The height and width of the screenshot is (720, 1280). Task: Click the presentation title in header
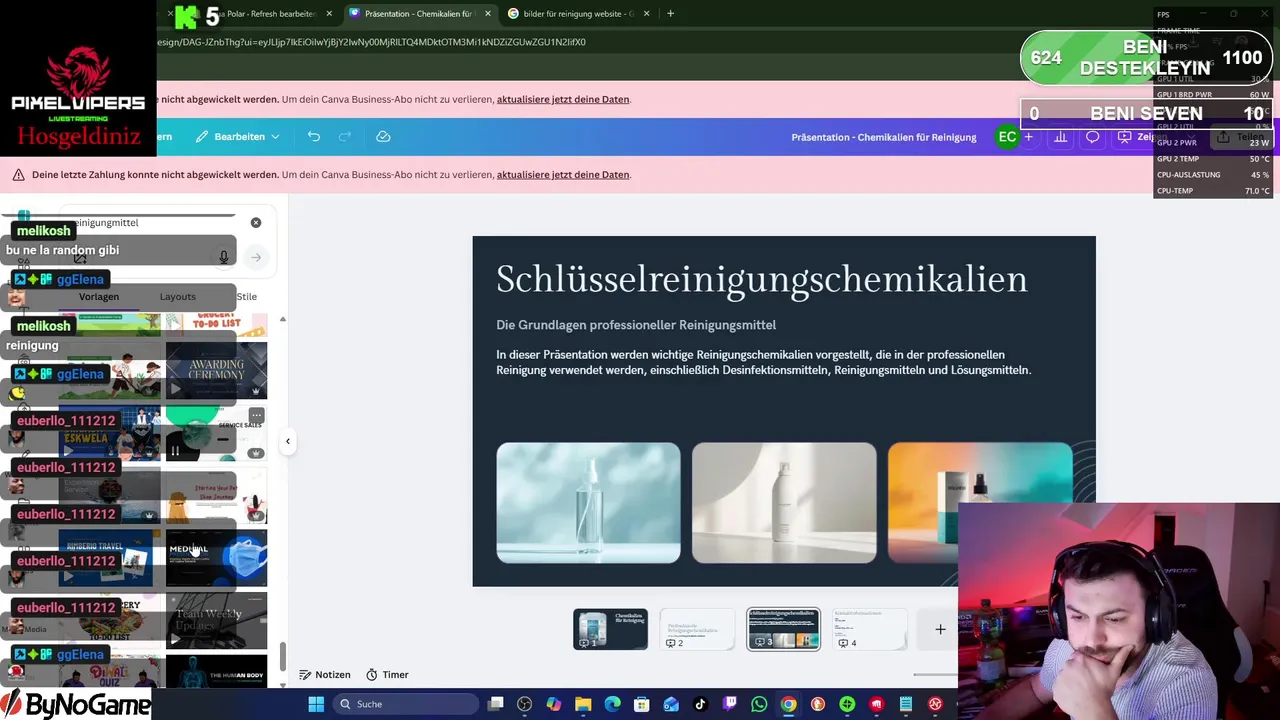[884, 137]
